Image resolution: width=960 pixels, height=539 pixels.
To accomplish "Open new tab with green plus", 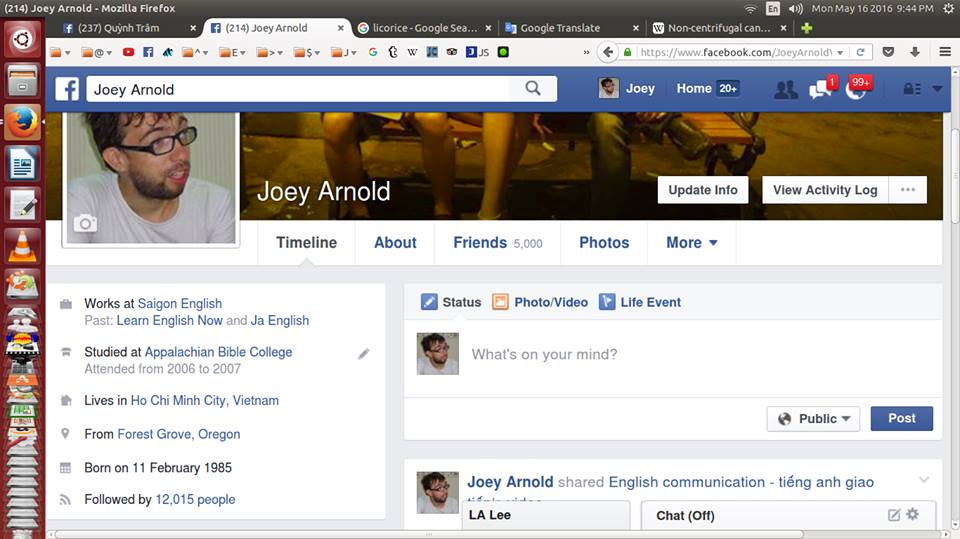I will pyautogui.click(x=807, y=28).
